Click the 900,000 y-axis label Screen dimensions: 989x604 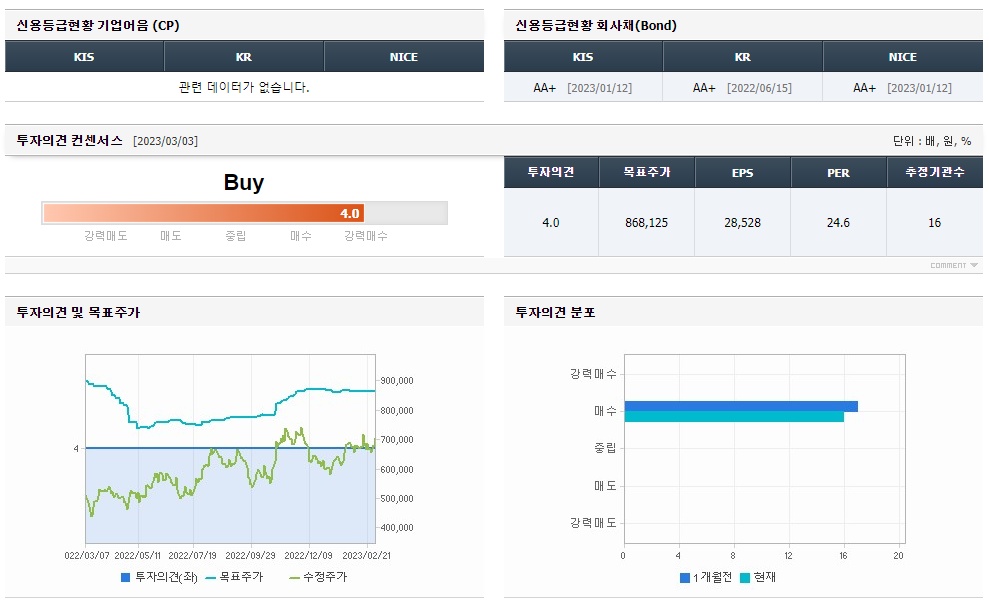coord(397,381)
